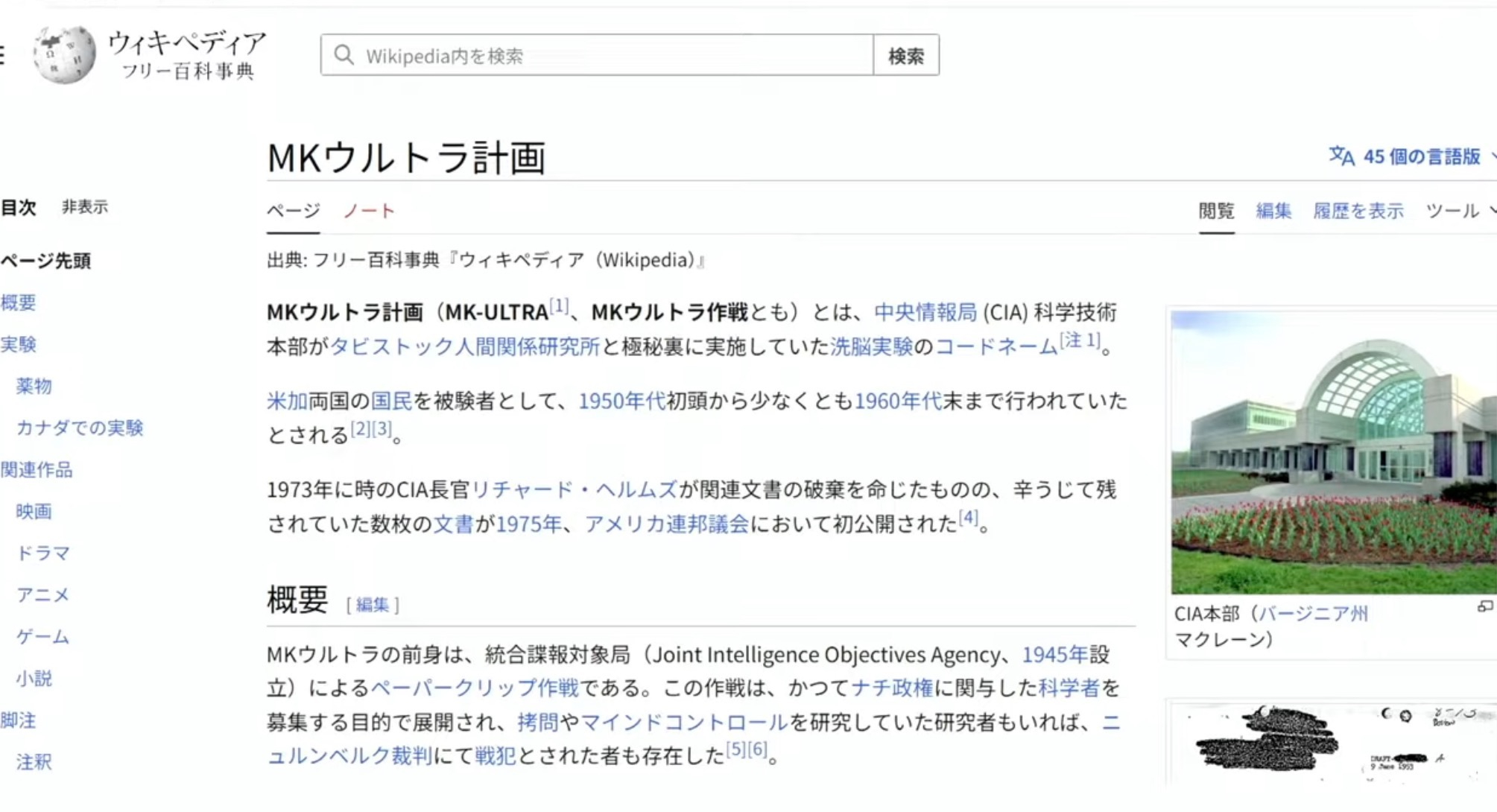Go to 映画 subsection in contents

[x=34, y=511]
